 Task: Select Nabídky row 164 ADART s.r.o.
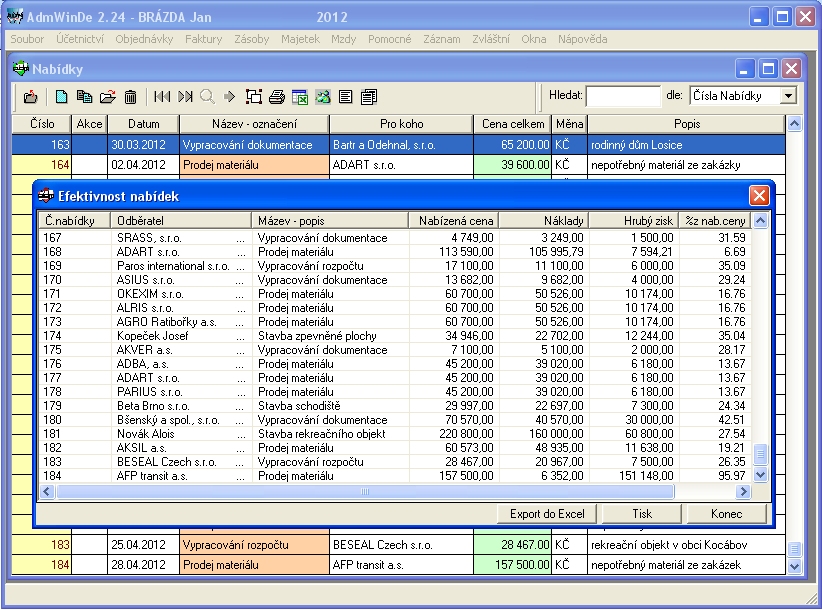[398, 165]
